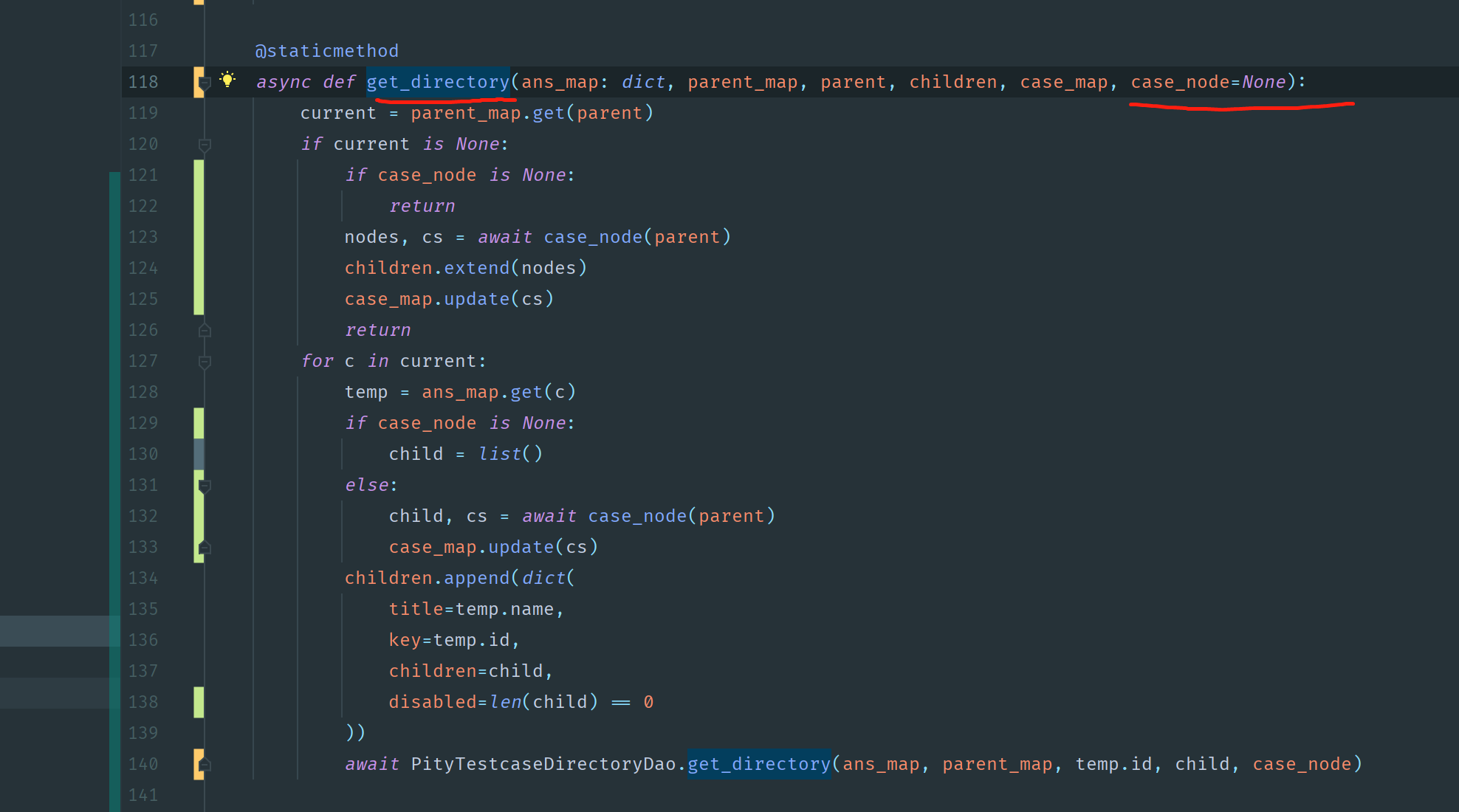The height and width of the screenshot is (812, 1459).
Task: Click the green change marker beside line 123
Action: pyautogui.click(x=199, y=237)
